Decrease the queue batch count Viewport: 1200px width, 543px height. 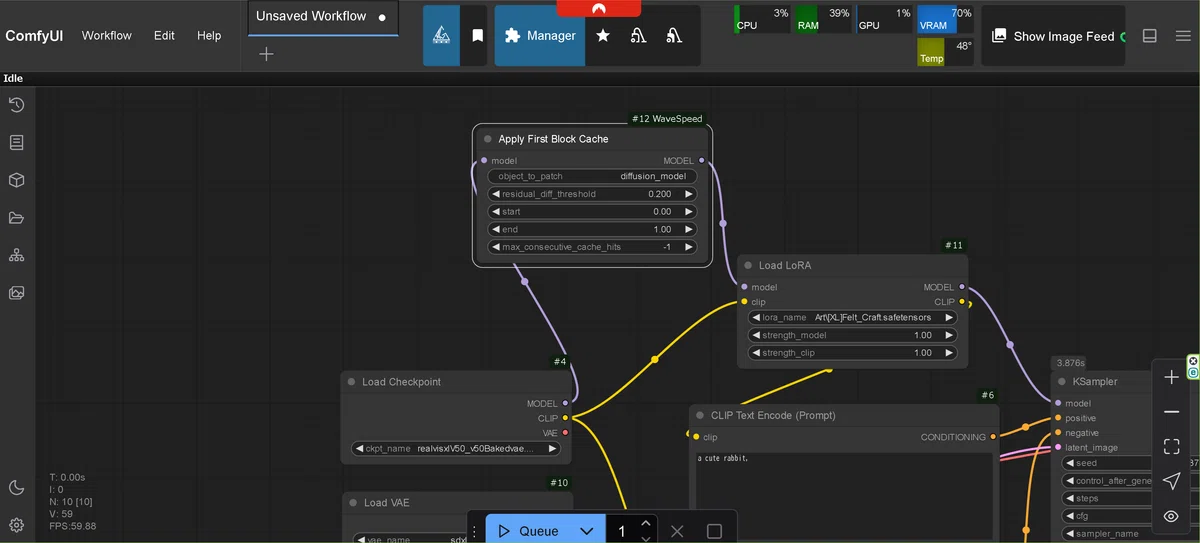pos(646,538)
